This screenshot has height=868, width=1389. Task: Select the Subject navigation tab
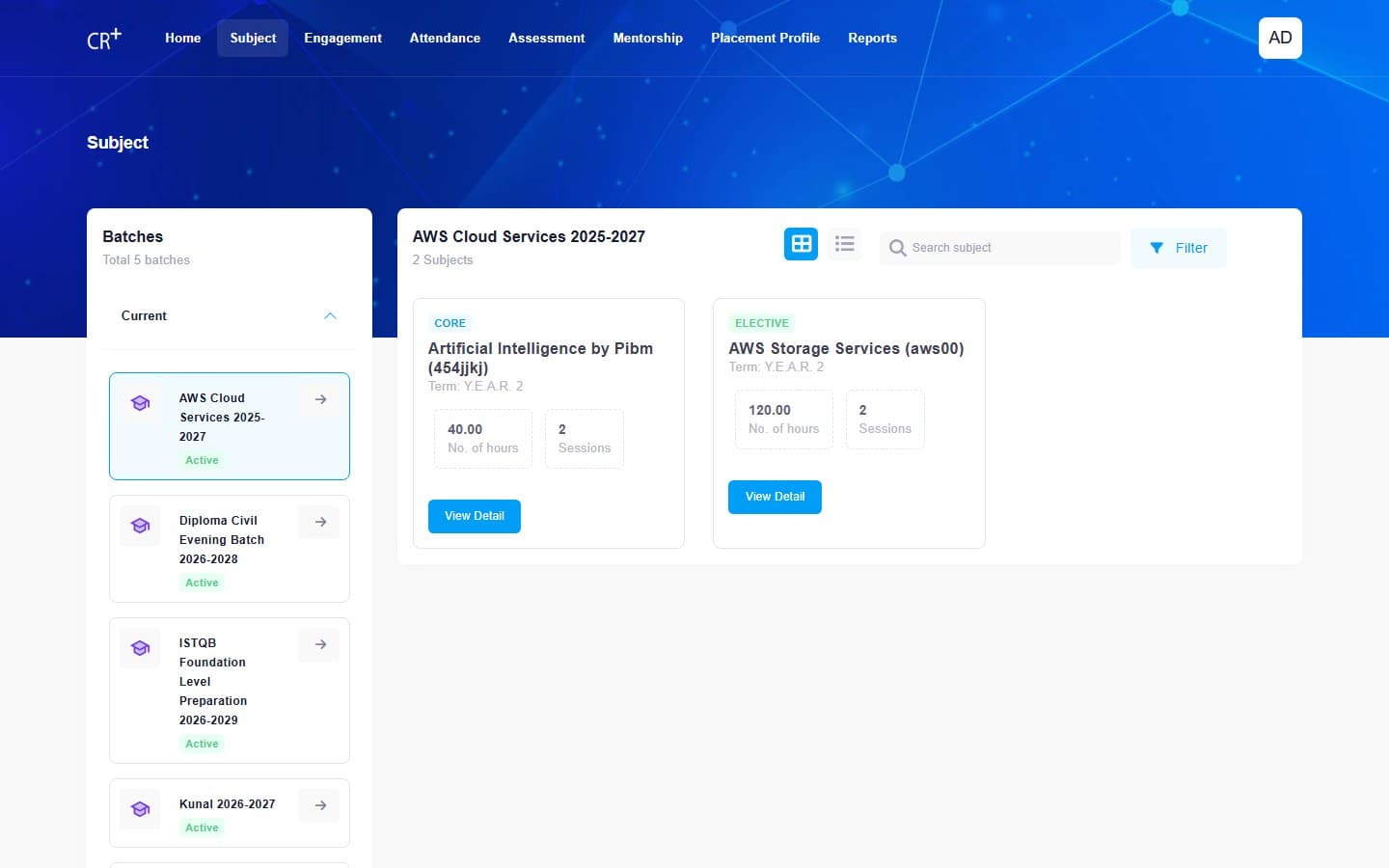point(253,38)
